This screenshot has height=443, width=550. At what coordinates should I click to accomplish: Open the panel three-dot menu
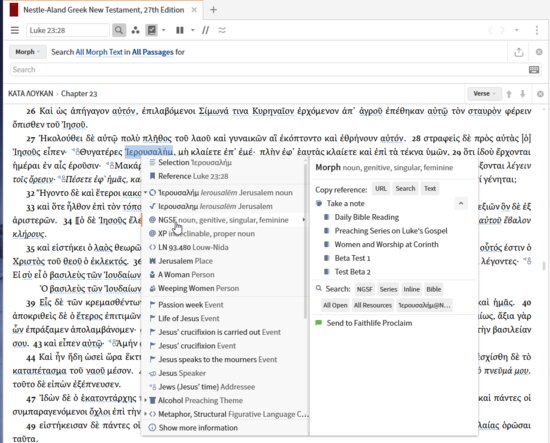(x=537, y=30)
